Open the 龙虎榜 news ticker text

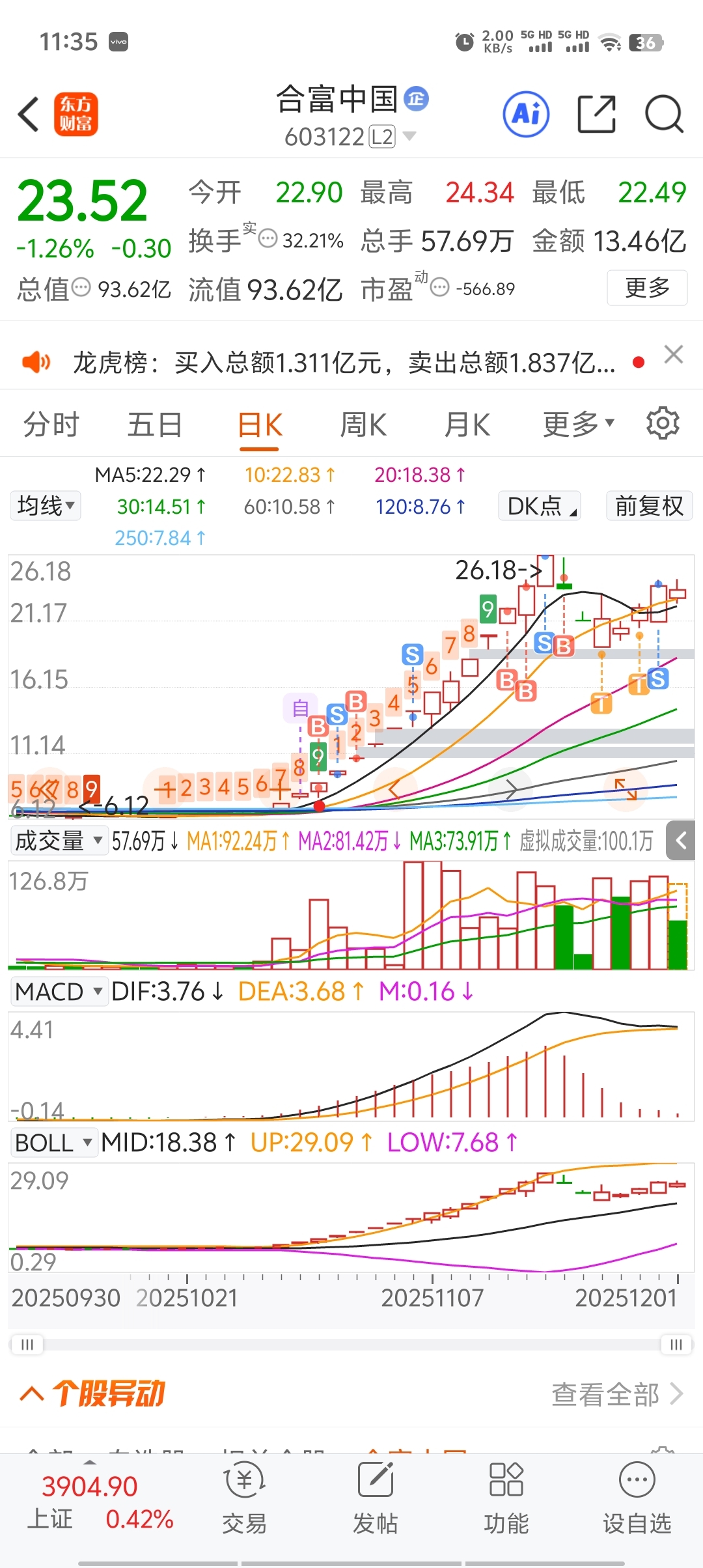[x=344, y=362]
